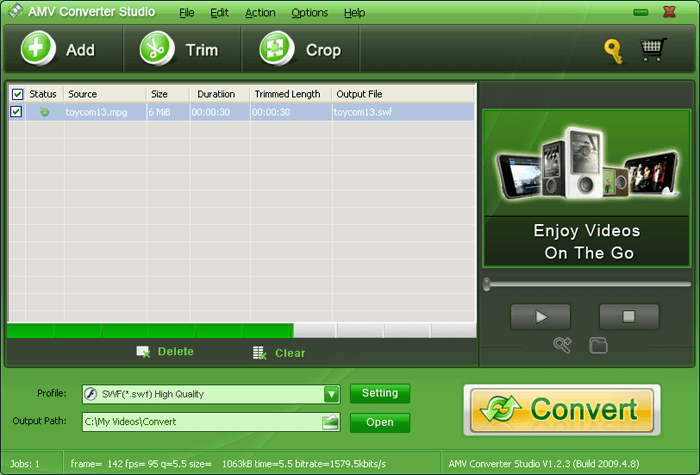Open the Action menu

260,13
